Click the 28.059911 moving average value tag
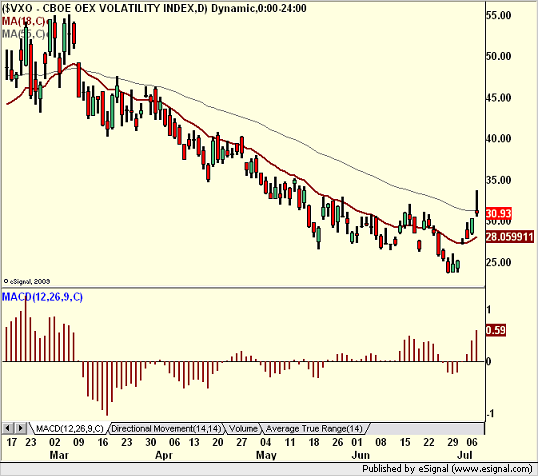Viewport: 538px width, 476px height. click(x=510, y=237)
